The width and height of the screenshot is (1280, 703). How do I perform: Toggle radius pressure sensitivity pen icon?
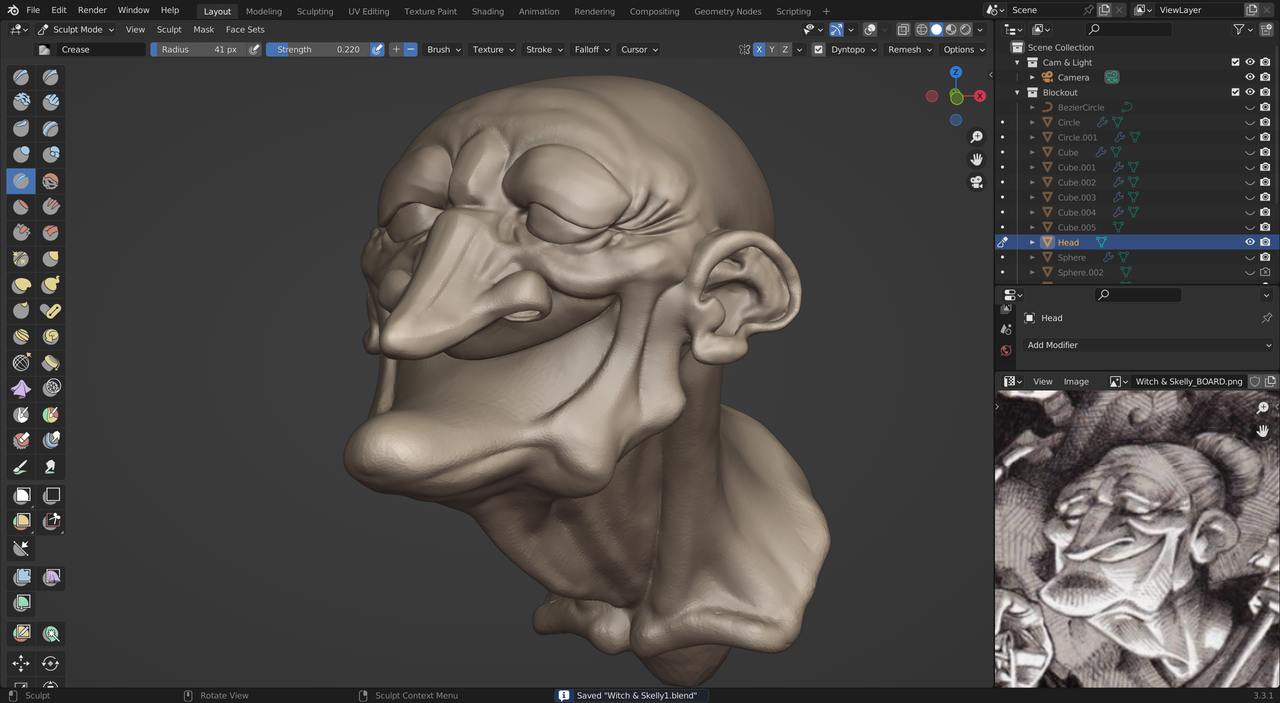254,49
